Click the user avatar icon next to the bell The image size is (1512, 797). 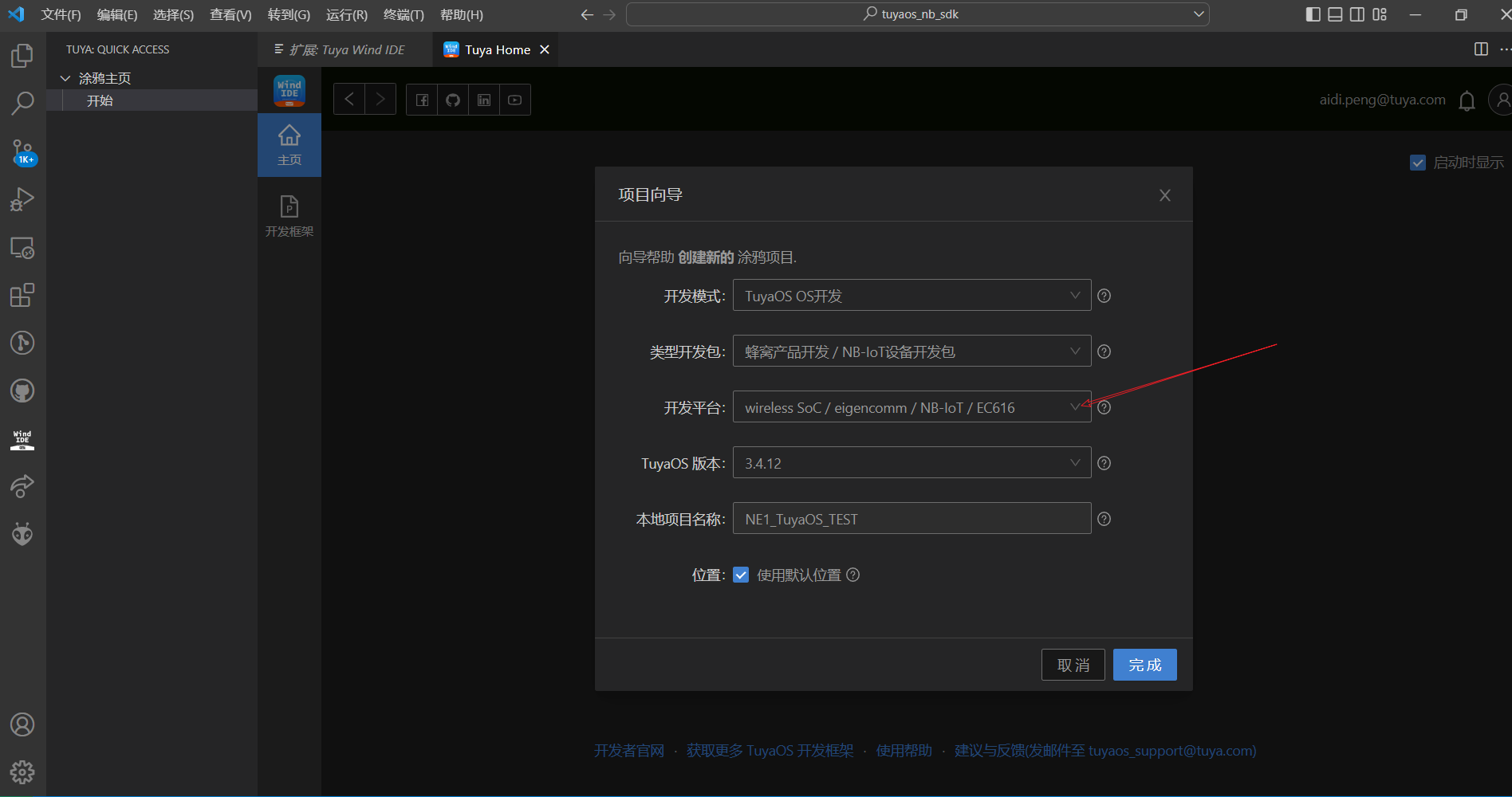tap(1501, 100)
